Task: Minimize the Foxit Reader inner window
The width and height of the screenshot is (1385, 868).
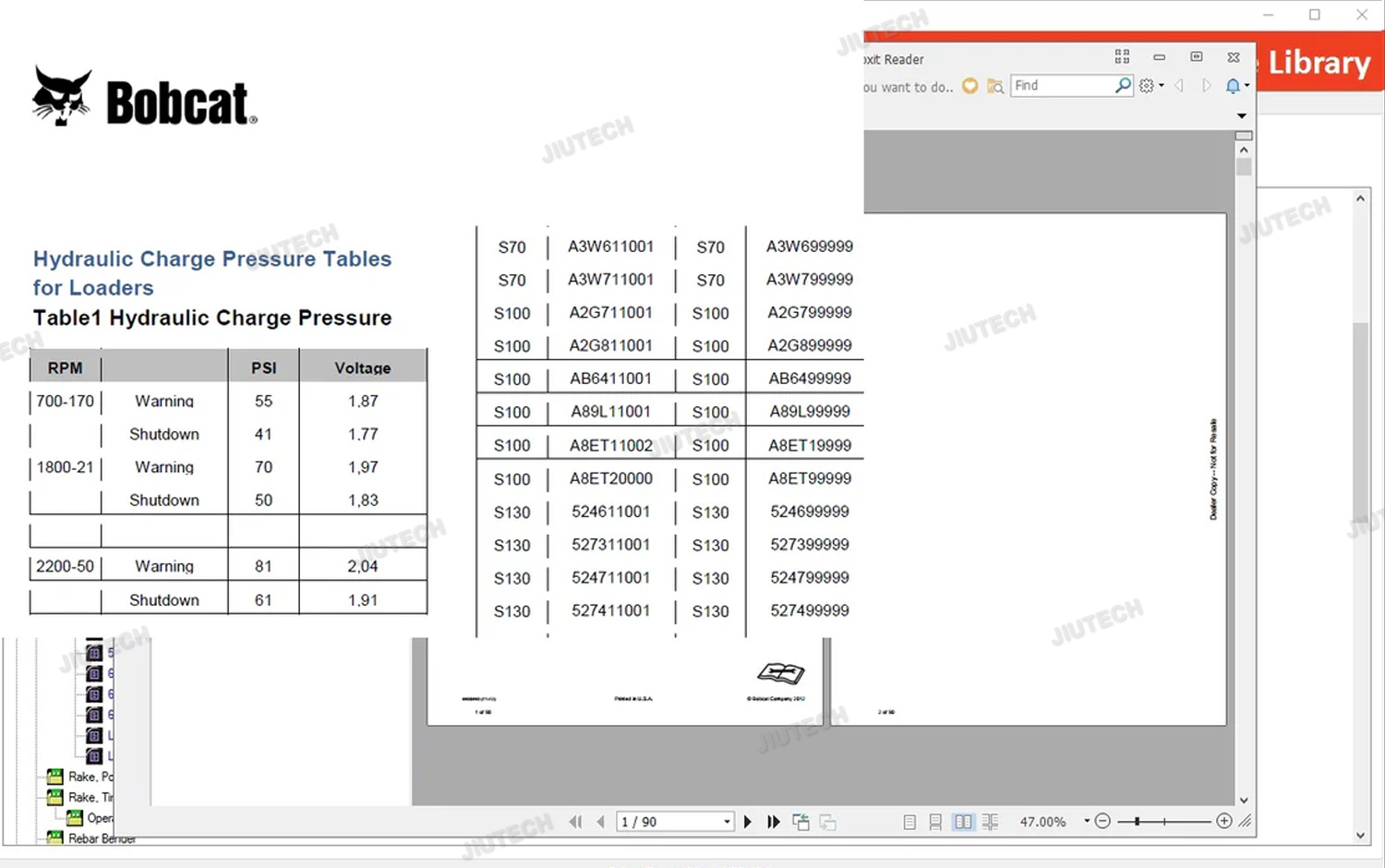Action: (x=1159, y=57)
